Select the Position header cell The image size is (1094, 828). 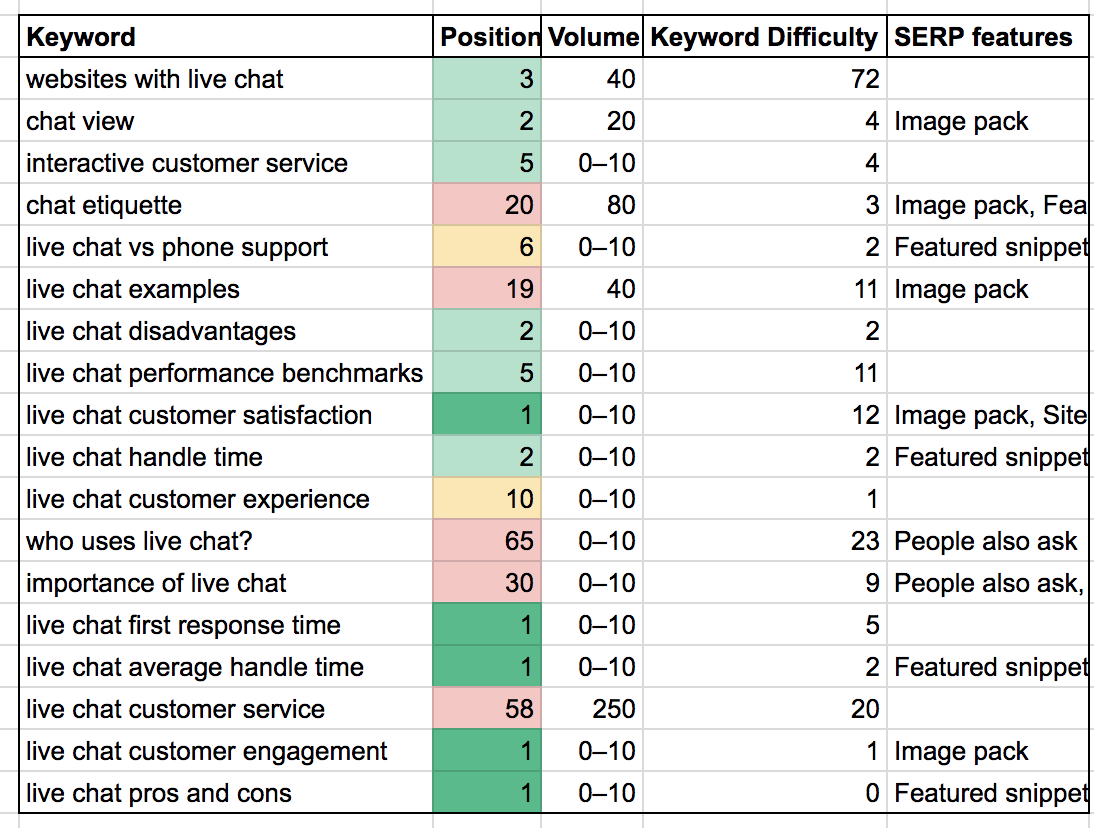tap(488, 38)
